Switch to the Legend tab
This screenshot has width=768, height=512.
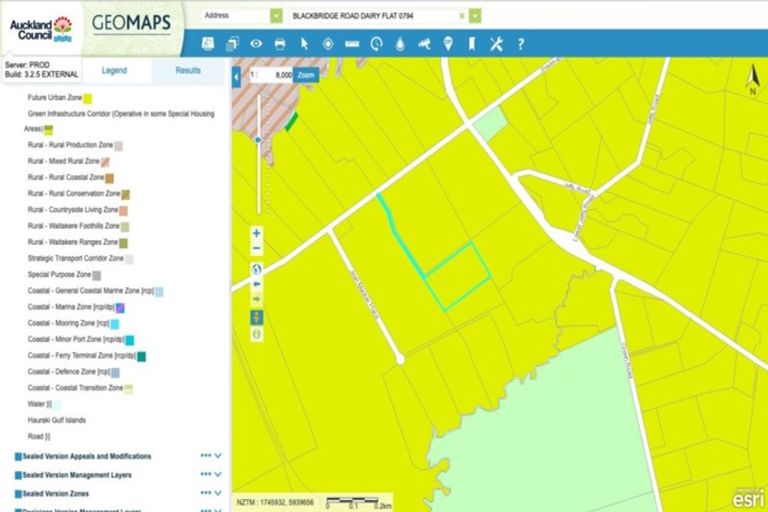[x=114, y=71]
